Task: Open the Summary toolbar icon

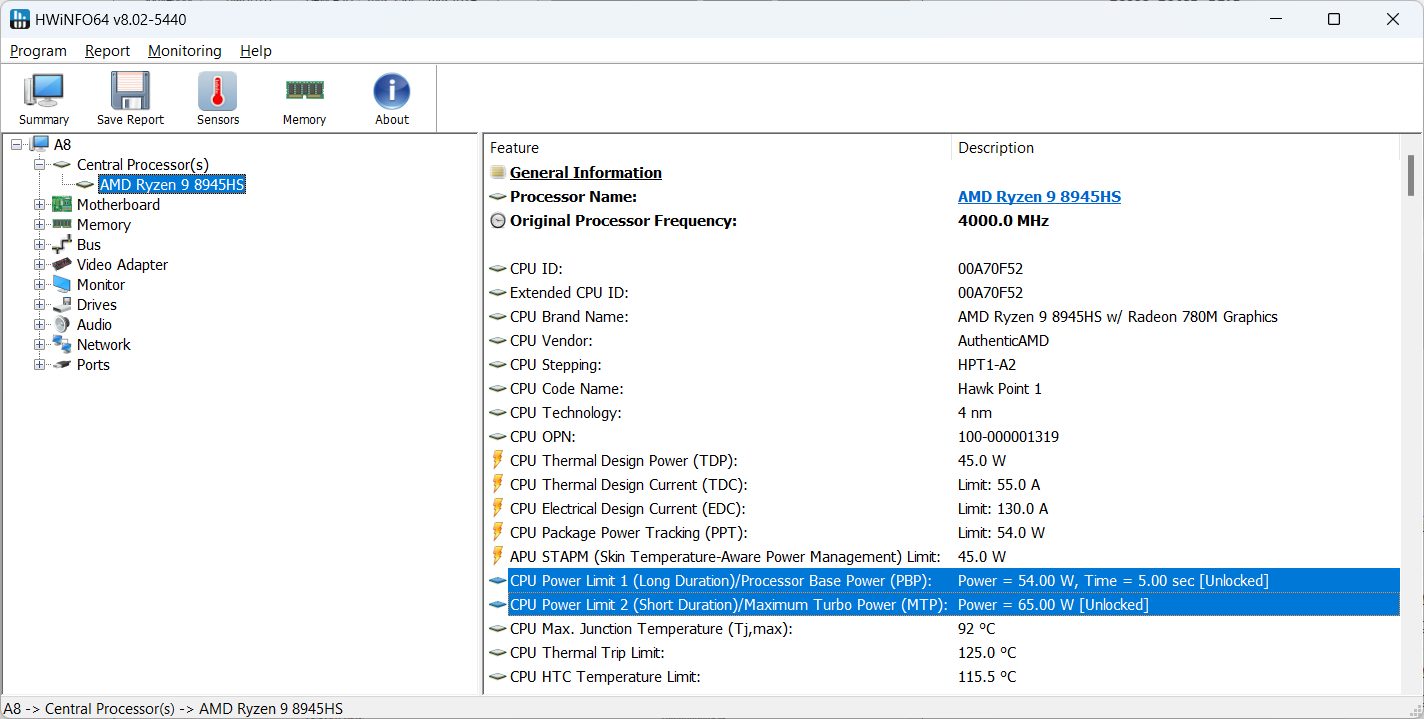Action: (44, 98)
